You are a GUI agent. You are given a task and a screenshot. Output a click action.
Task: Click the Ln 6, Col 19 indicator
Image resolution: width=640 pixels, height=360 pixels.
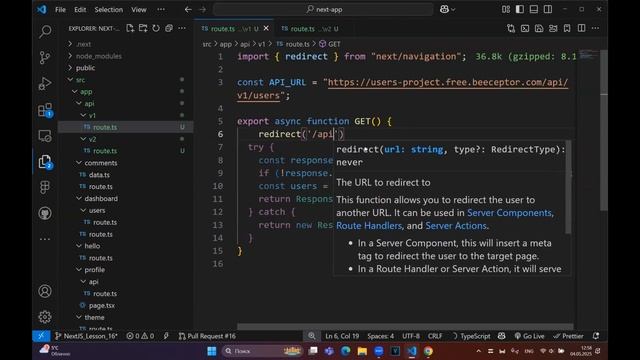(x=342, y=336)
